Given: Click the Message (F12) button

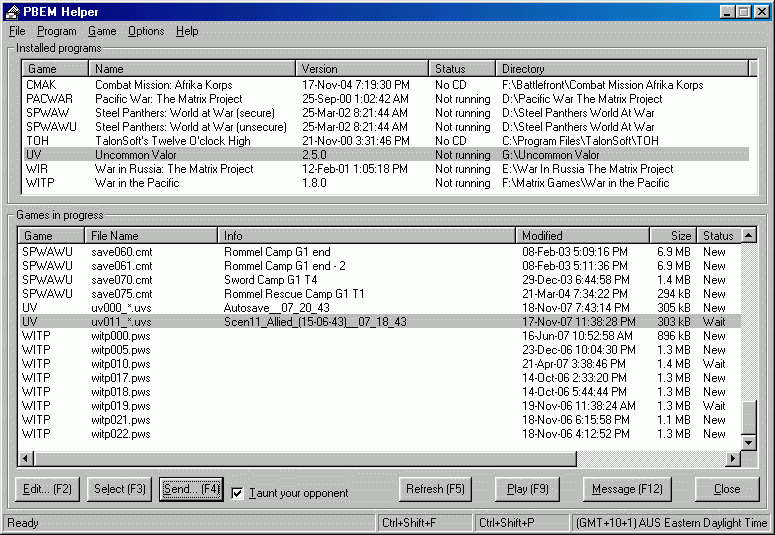Looking at the screenshot, I should (627, 490).
